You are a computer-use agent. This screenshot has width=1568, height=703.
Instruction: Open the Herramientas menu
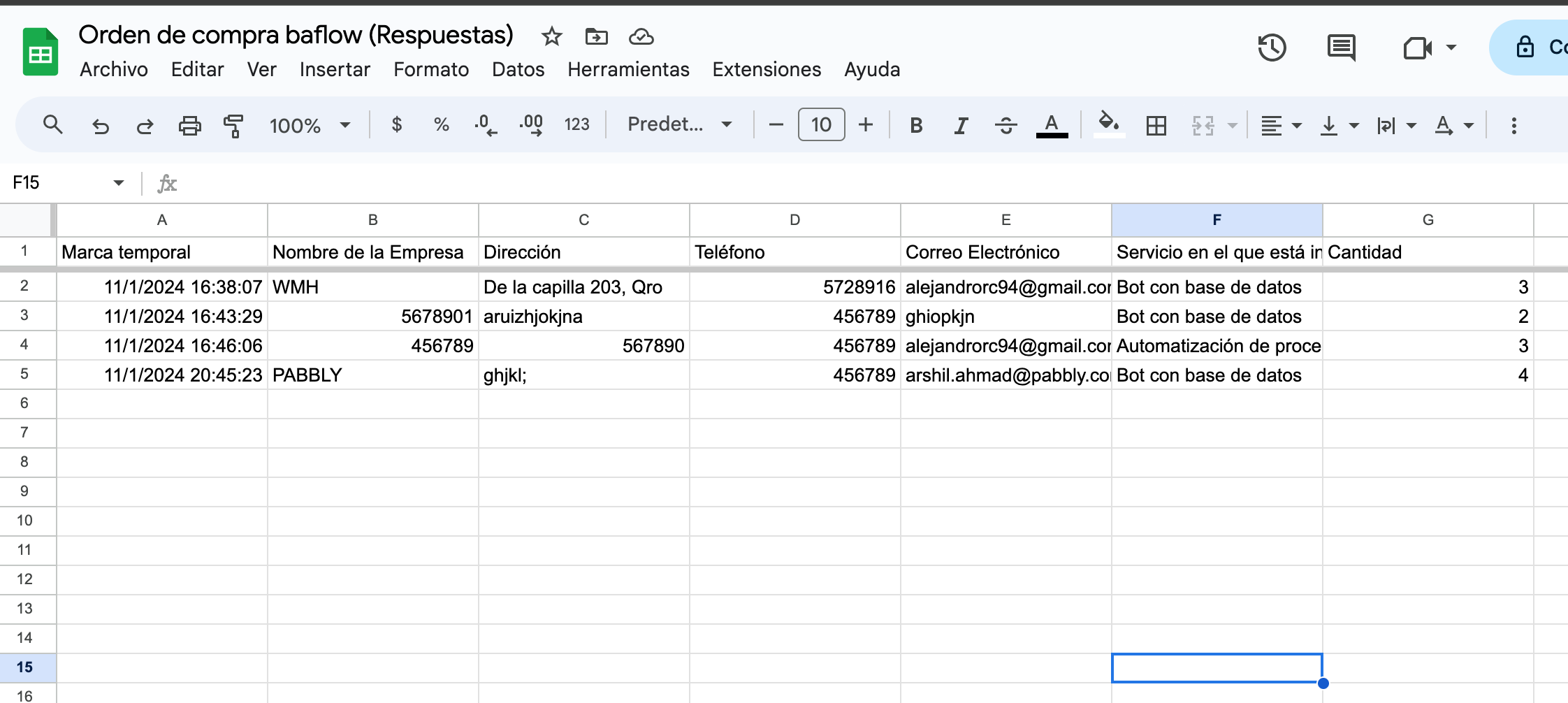[x=628, y=69]
